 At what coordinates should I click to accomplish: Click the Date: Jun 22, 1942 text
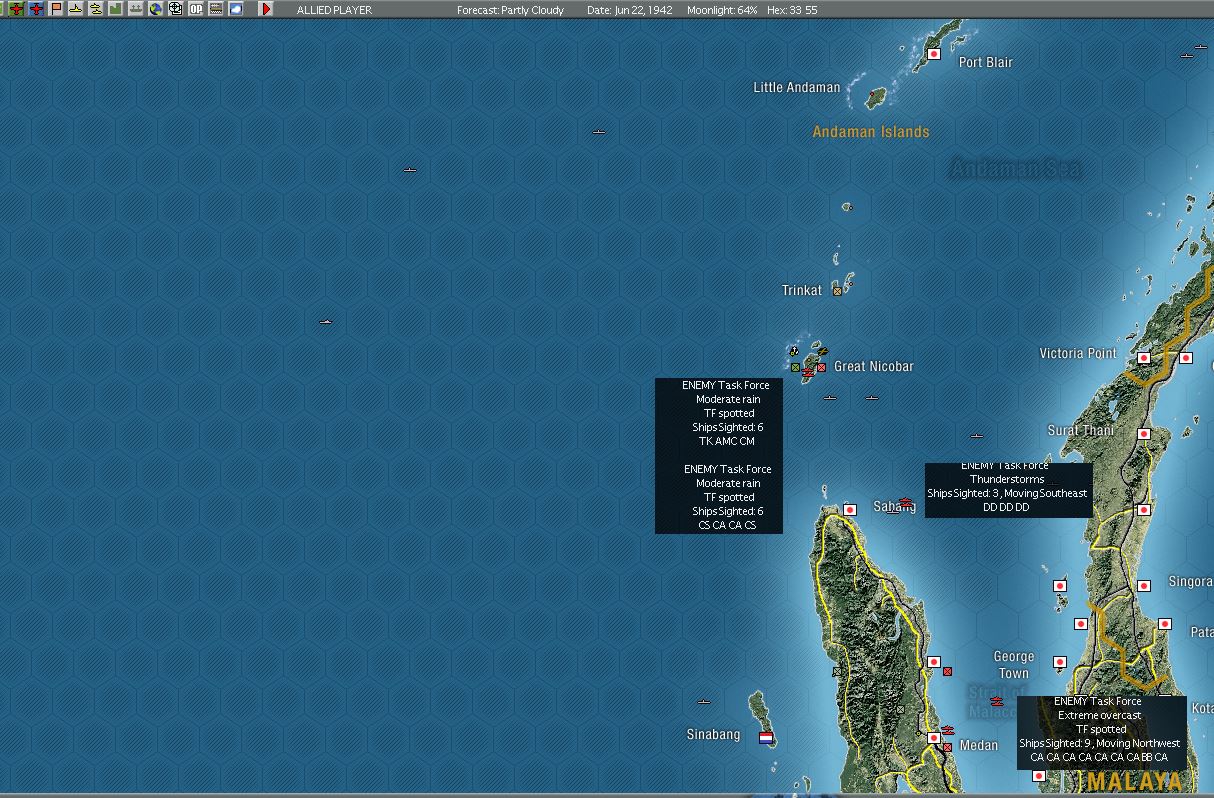629,10
